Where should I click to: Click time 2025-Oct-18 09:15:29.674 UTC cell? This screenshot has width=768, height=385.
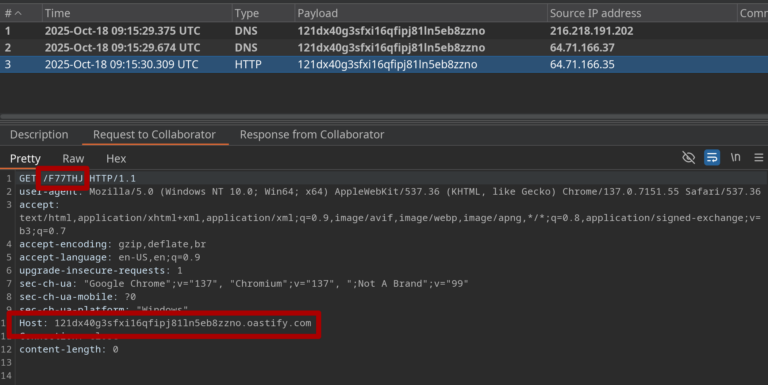(x=122, y=48)
